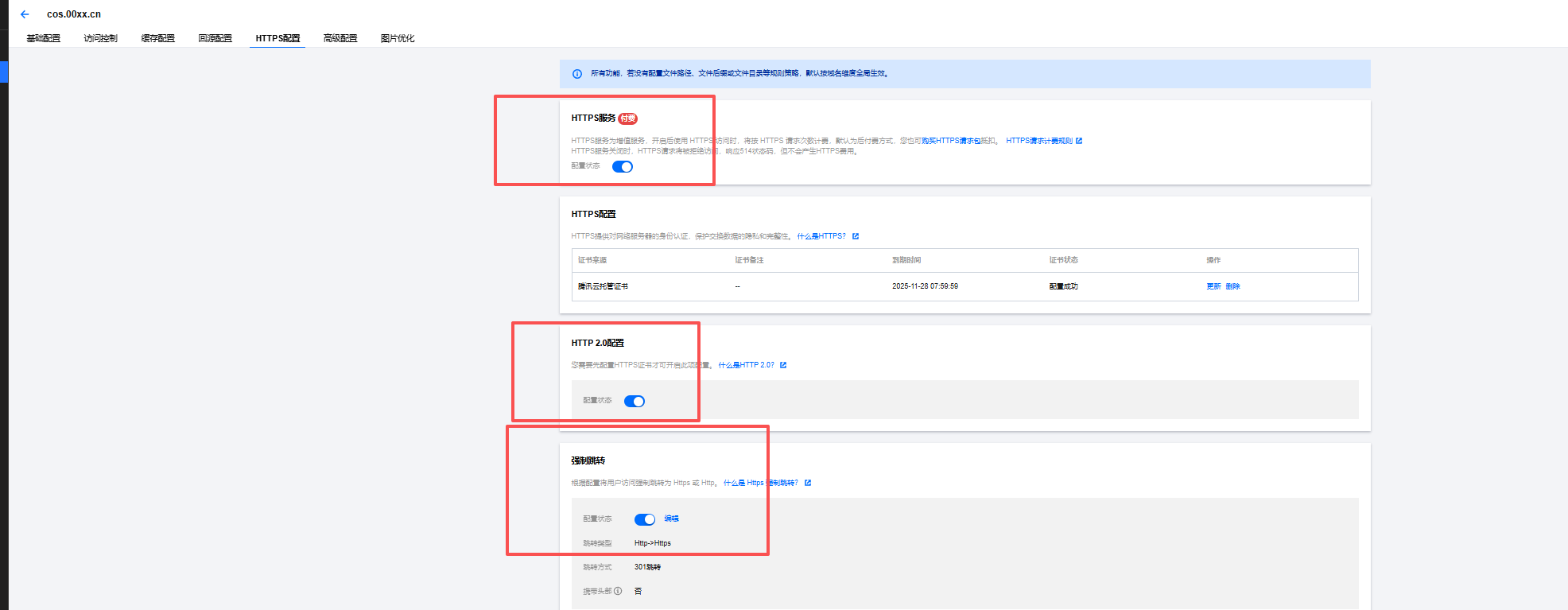The image size is (1568, 610).
Task: Click the 配置成功 certificate status cell
Action: pos(1064,286)
